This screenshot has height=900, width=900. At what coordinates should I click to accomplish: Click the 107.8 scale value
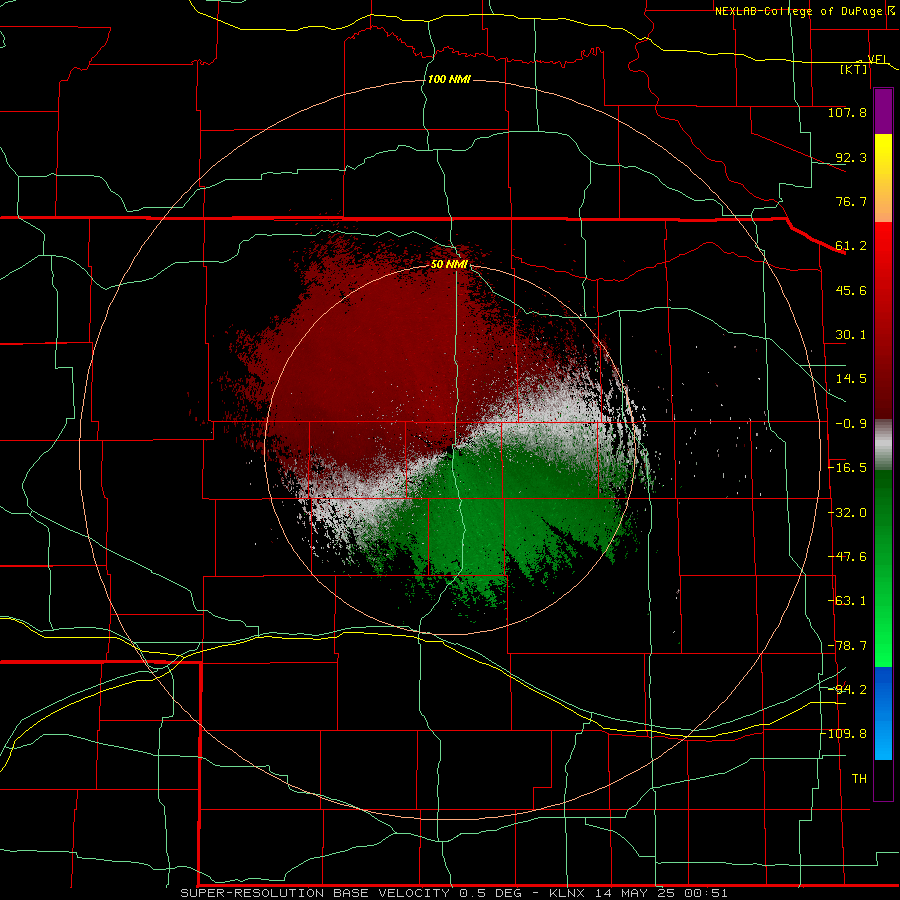(847, 112)
